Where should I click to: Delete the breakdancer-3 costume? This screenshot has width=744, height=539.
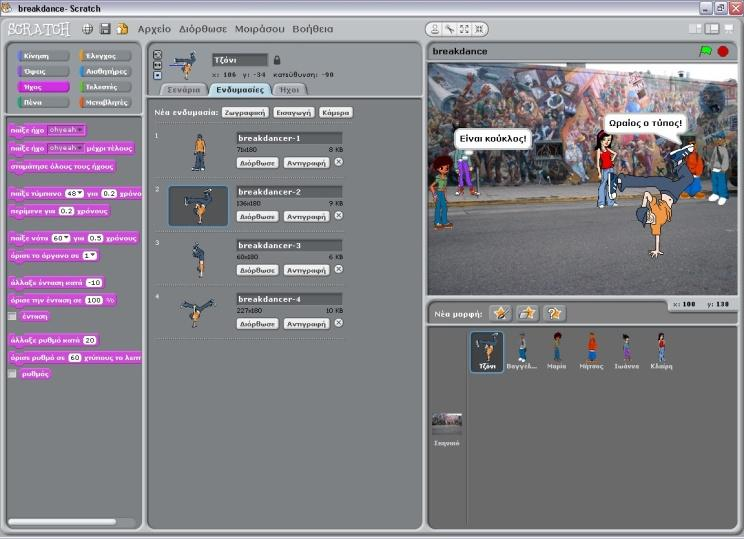338,269
